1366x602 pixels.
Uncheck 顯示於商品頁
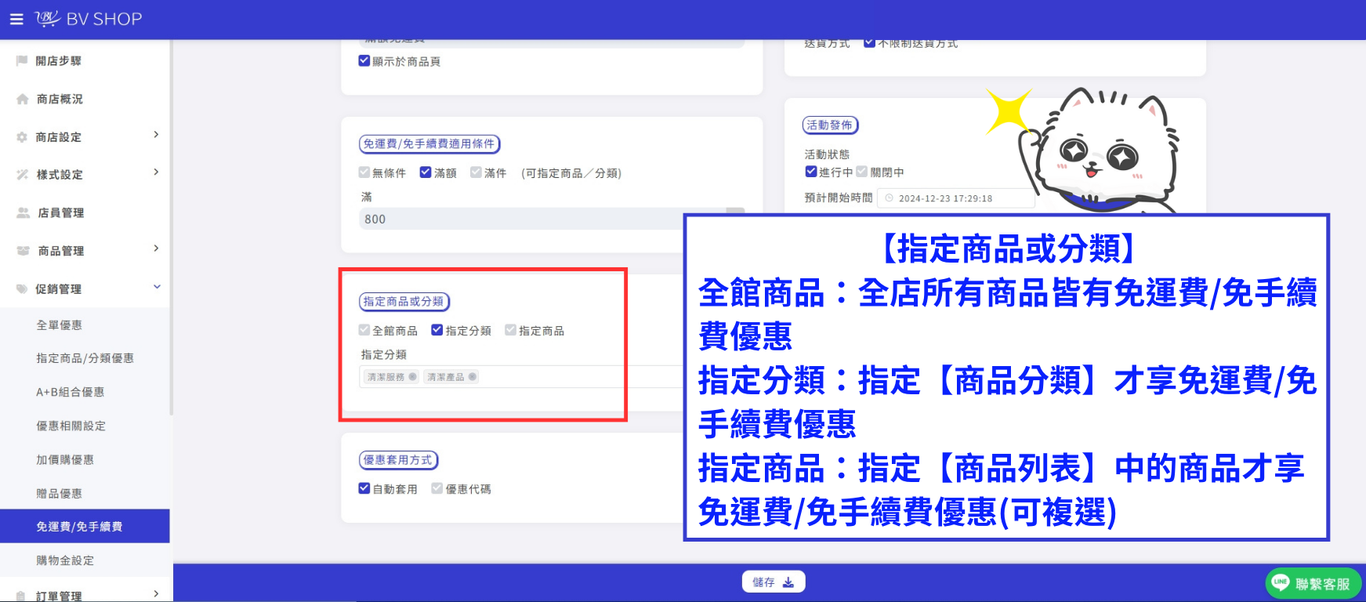[x=364, y=61]
